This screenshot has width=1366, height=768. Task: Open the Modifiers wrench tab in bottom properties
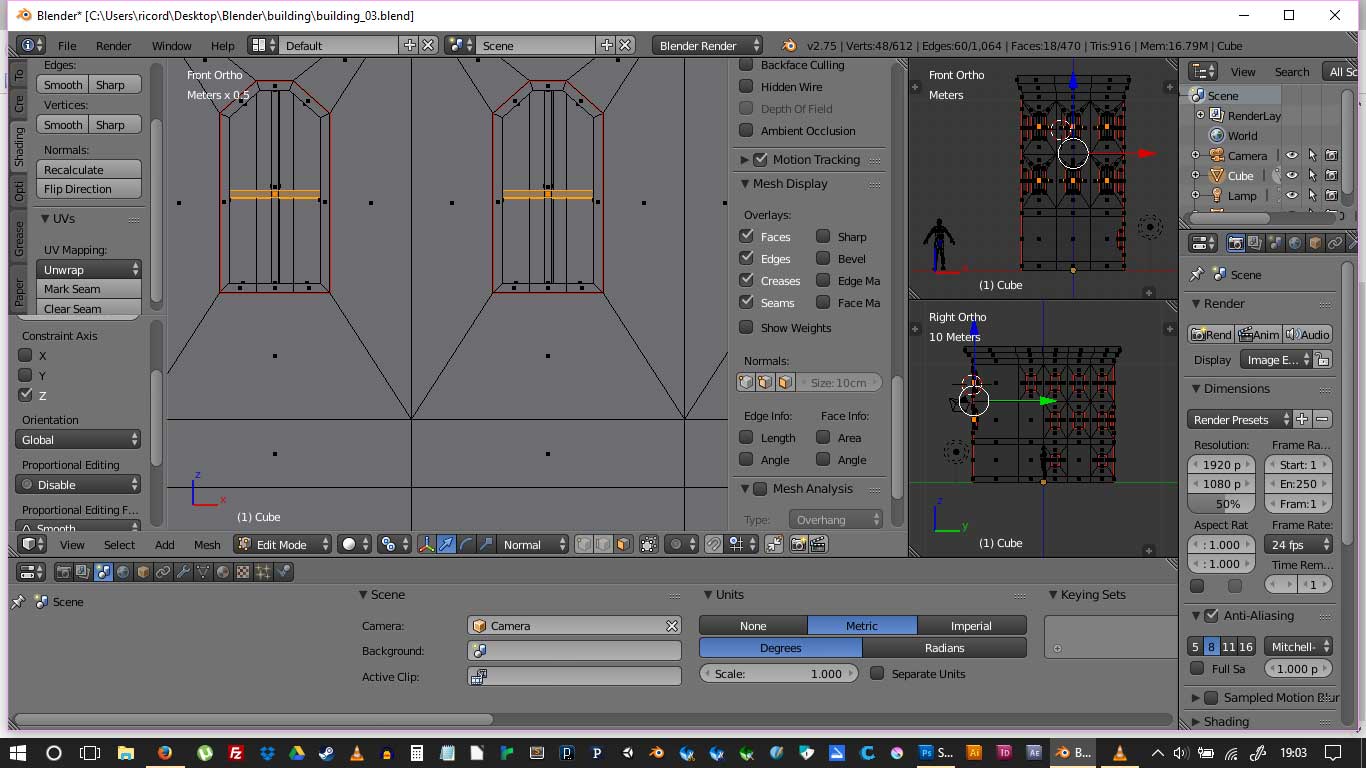pos(183,572)
